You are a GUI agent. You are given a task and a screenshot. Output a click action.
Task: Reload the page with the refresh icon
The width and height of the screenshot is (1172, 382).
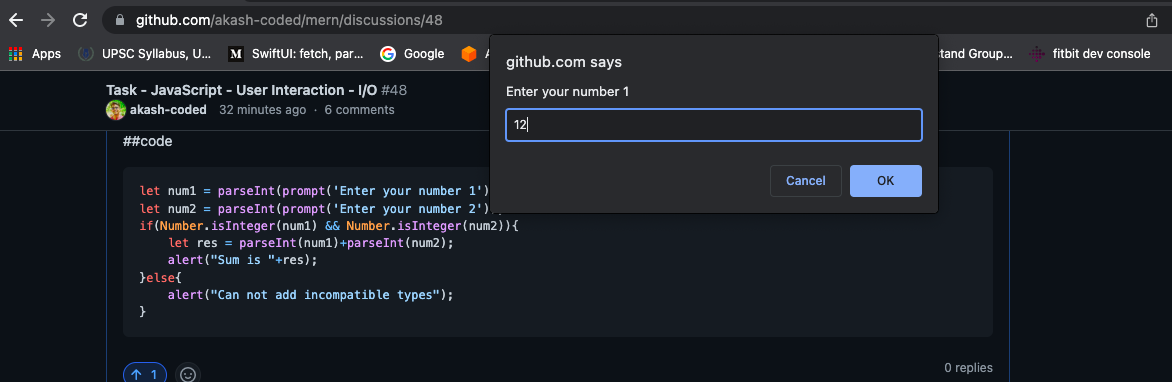click(x=80, y=20)
